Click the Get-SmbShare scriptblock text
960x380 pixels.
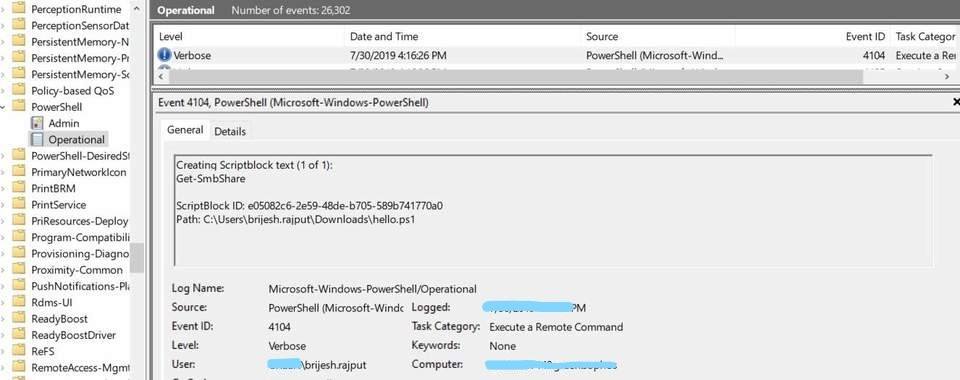coord(211,179)
